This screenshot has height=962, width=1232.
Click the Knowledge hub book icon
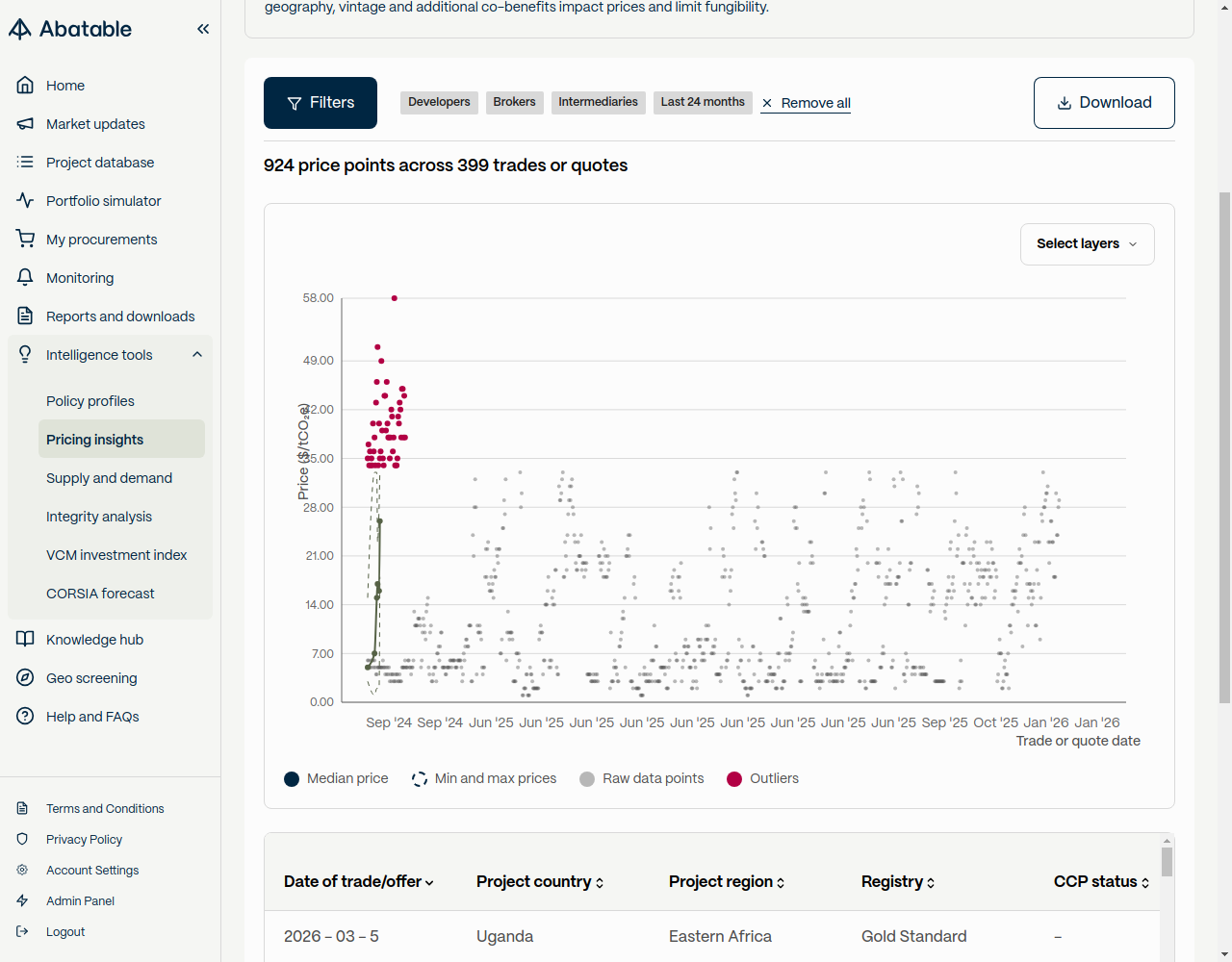(25, 640)
